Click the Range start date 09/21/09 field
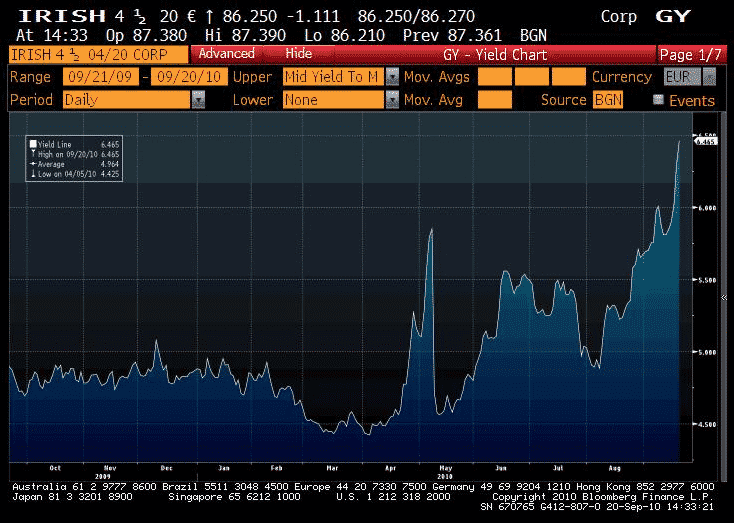The height and width of the screenshot is (523, 734). click(102, 77)
